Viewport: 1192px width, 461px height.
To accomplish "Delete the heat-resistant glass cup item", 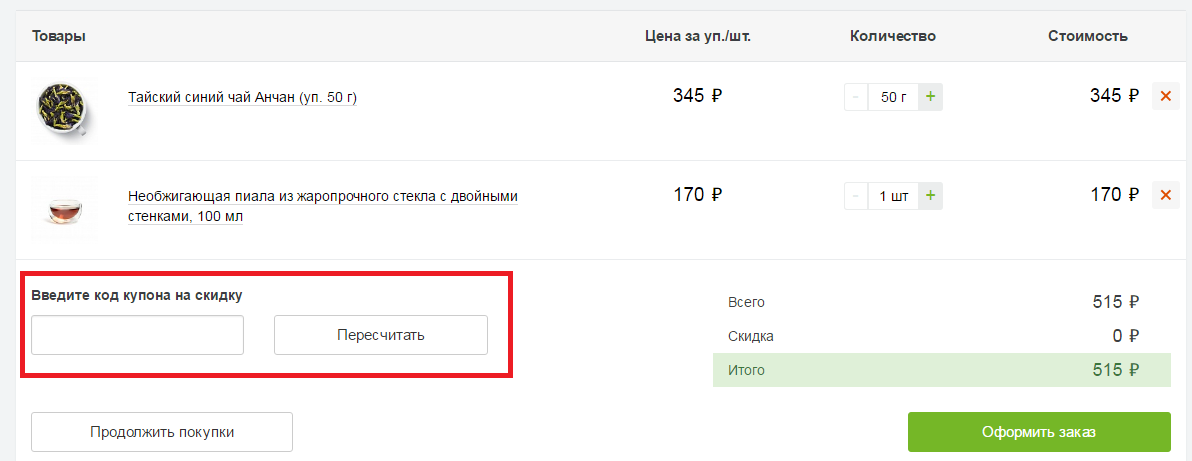I will tap(1165, 195).
